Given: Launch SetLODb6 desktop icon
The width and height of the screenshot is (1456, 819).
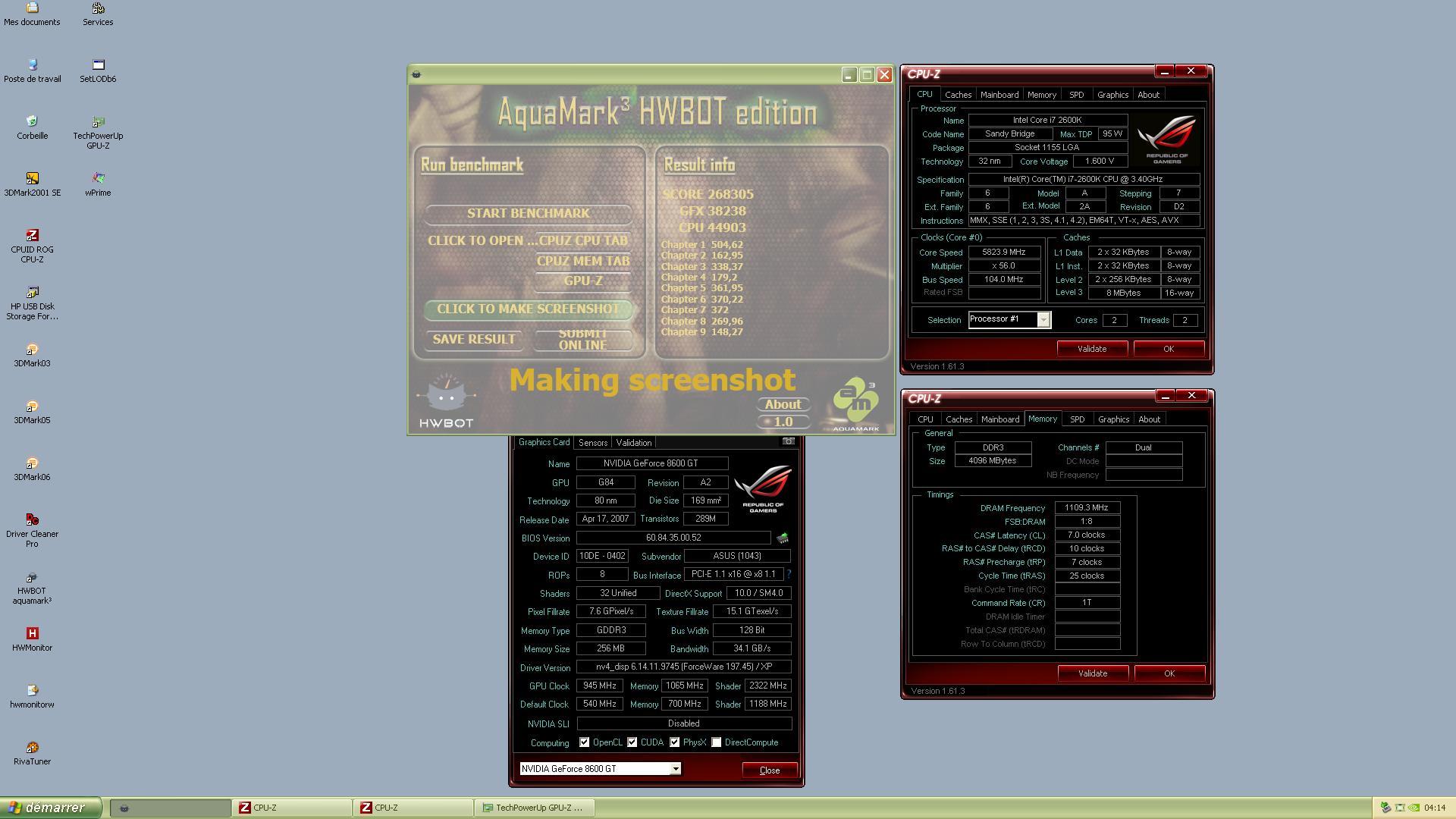Looking at the screenshot, I should [x=98, y=71].
